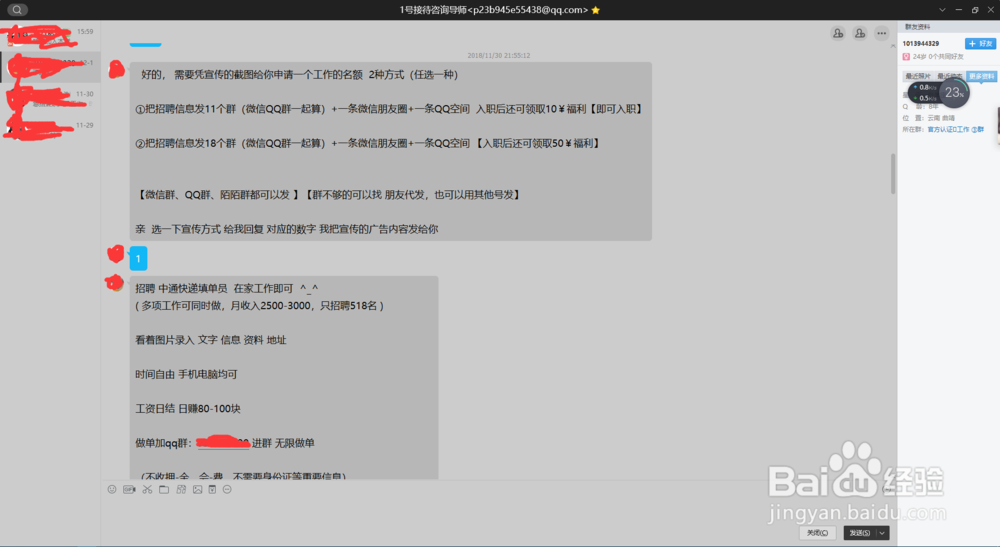This screenshot has height=547, width=1000.
Task: Click the blue +好友 add friend button
Action: tap(980, 43)
